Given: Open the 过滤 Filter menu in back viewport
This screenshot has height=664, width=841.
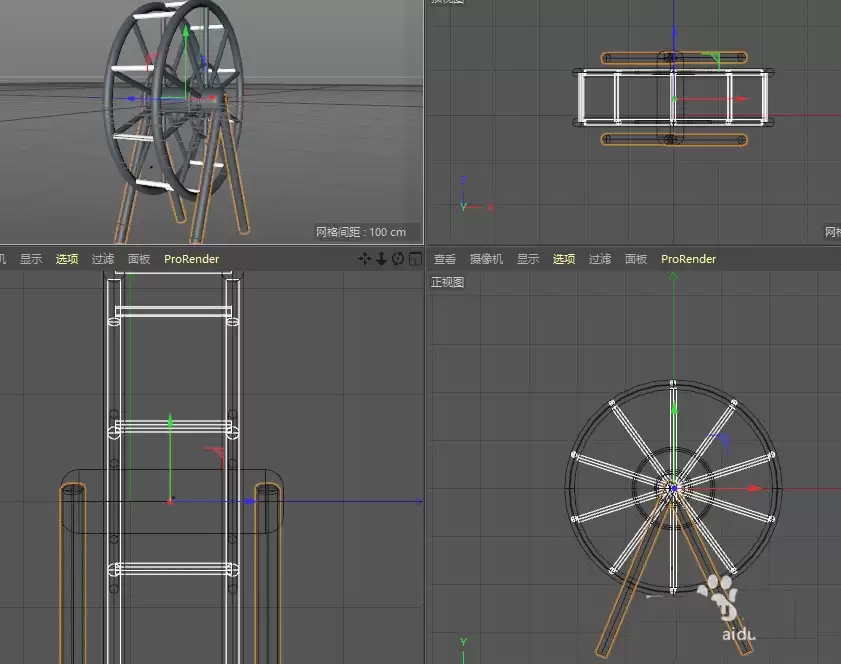Looking at the screenshot, I should tap(102, 258).
